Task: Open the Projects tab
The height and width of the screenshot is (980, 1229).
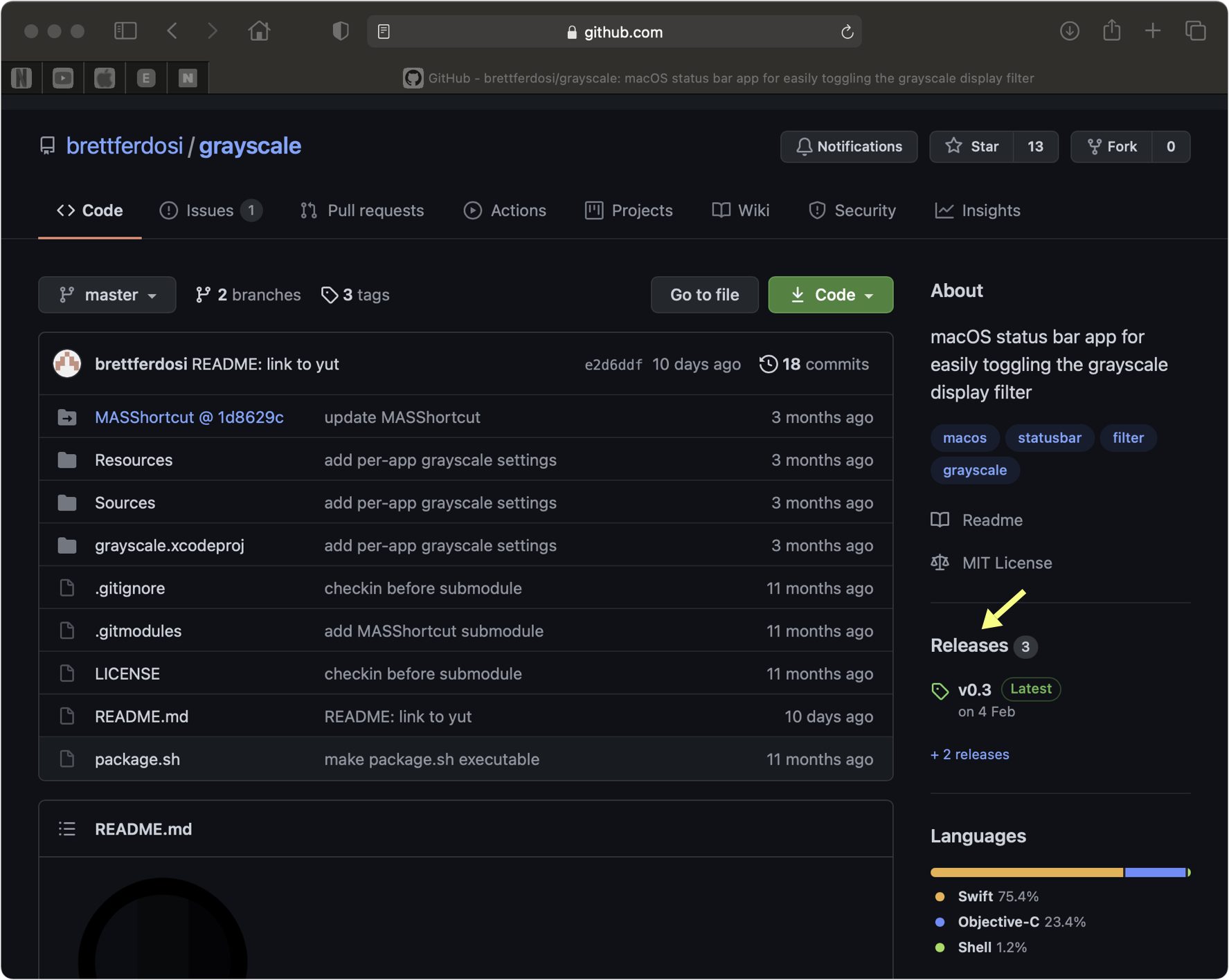Action: tap(629, 210)
